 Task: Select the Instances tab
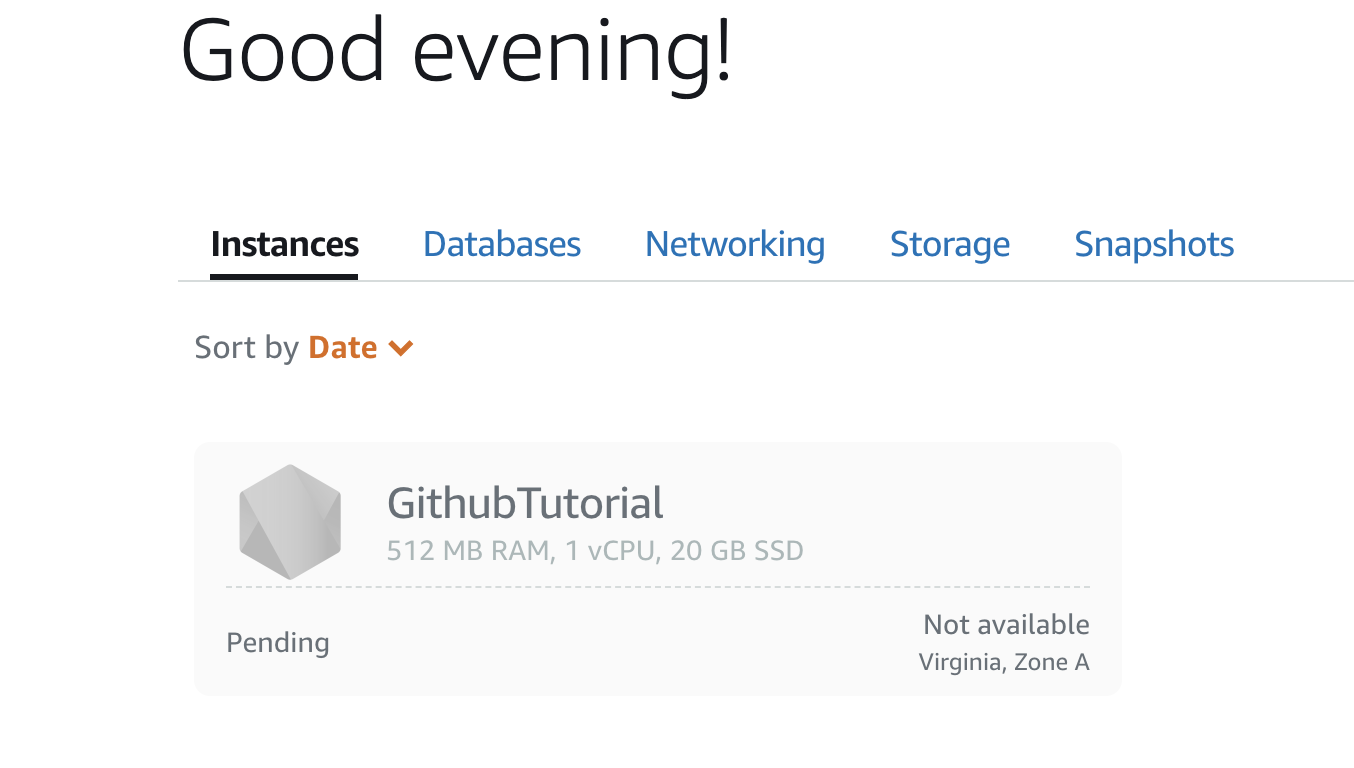[x=284, y=245]
